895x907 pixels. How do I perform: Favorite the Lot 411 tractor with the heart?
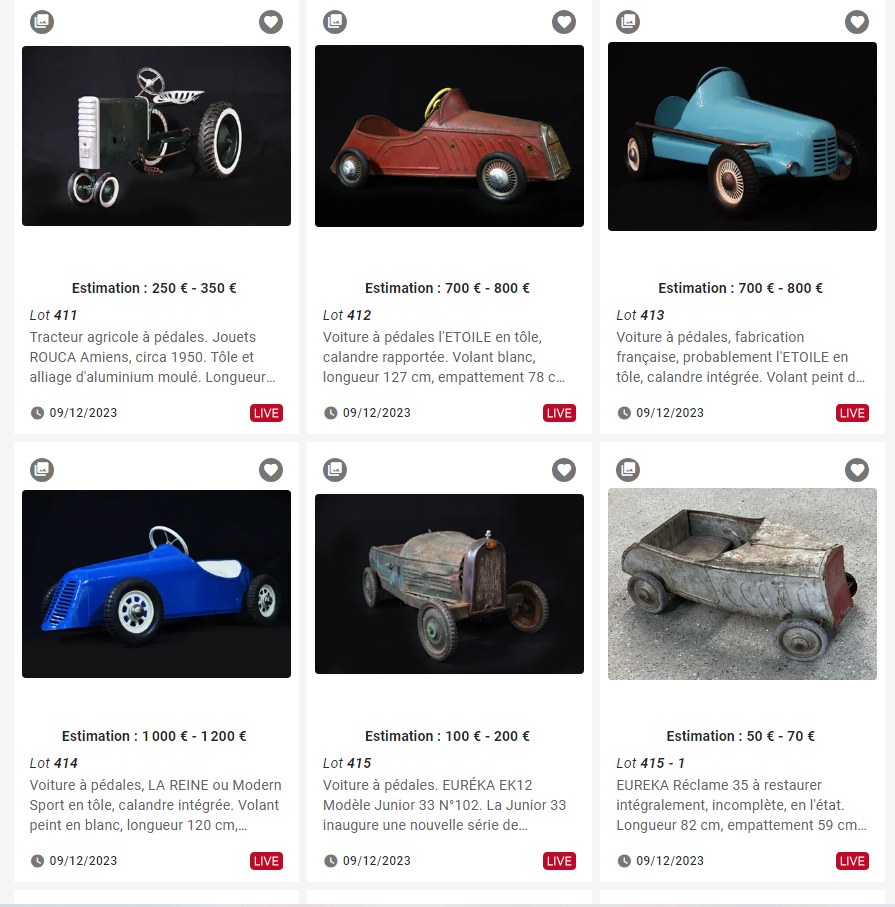click(x=271, y=22)
